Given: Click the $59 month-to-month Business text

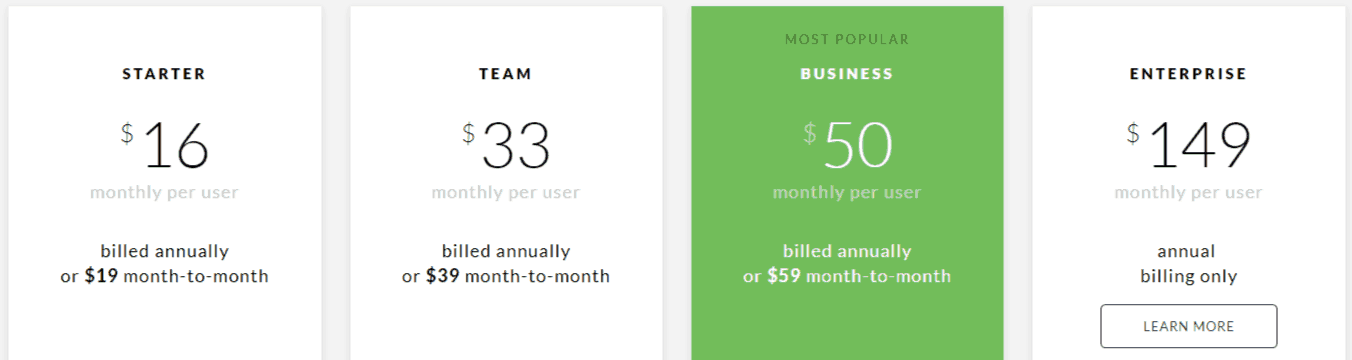Looking at the screenshot, I should 847,276.
